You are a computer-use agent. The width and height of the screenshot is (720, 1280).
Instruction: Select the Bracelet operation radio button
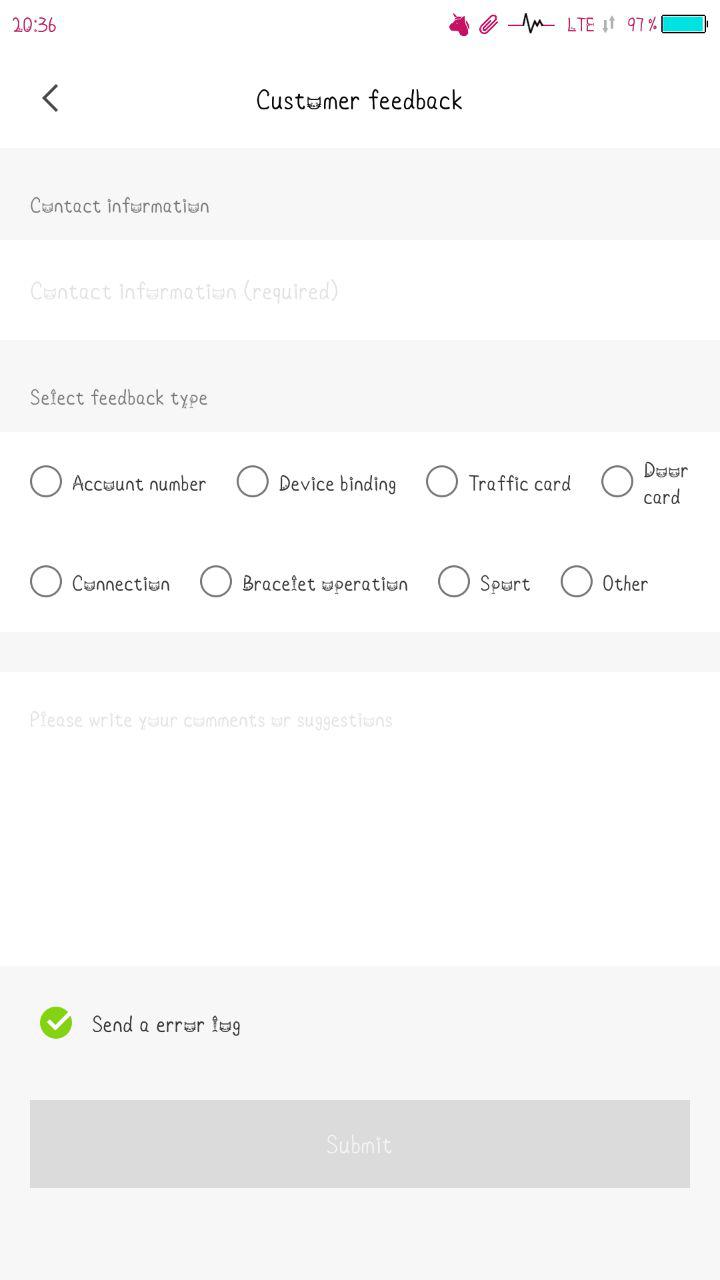tap(216, 582)
